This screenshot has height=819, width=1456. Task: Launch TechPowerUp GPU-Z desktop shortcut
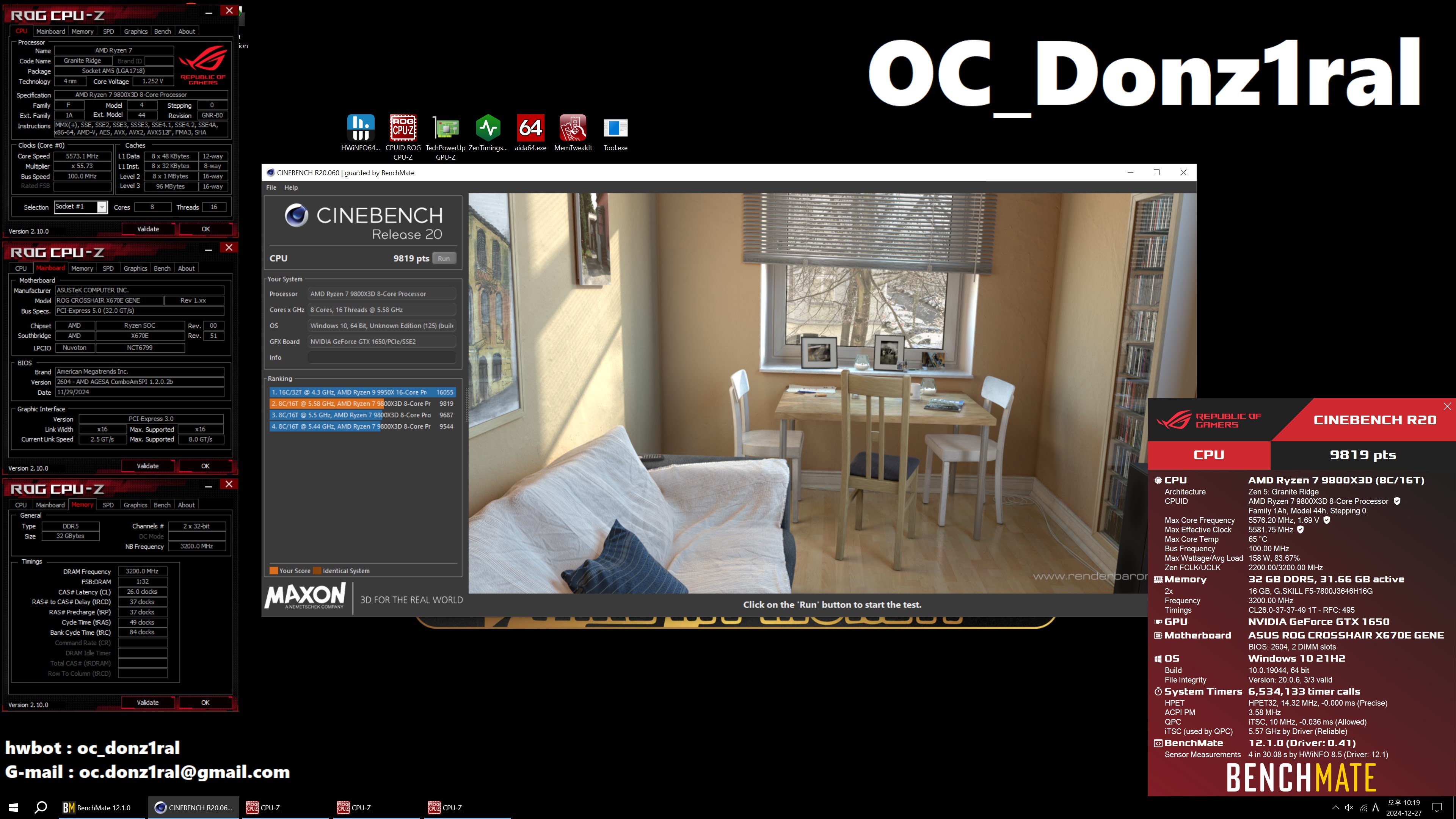[446, 137]
